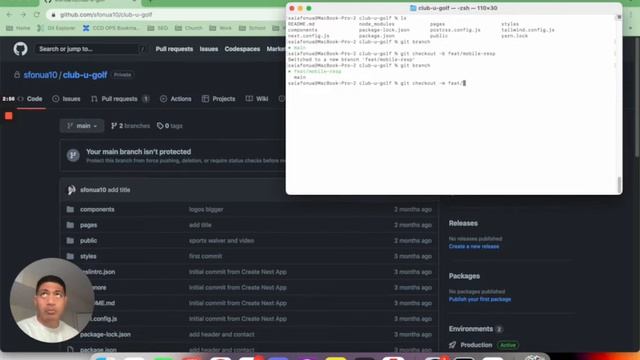Click the private repository lock icon

click(17, 75)
